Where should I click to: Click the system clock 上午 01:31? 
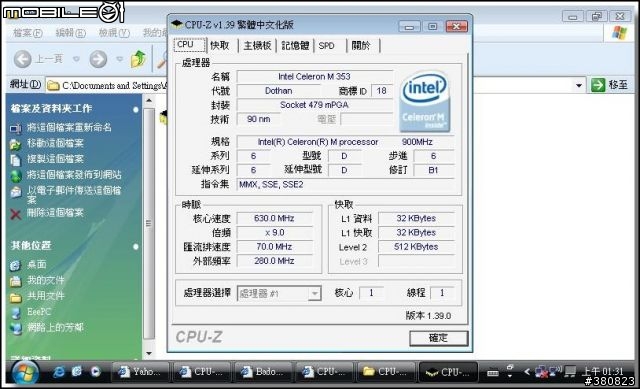(602, 371)
